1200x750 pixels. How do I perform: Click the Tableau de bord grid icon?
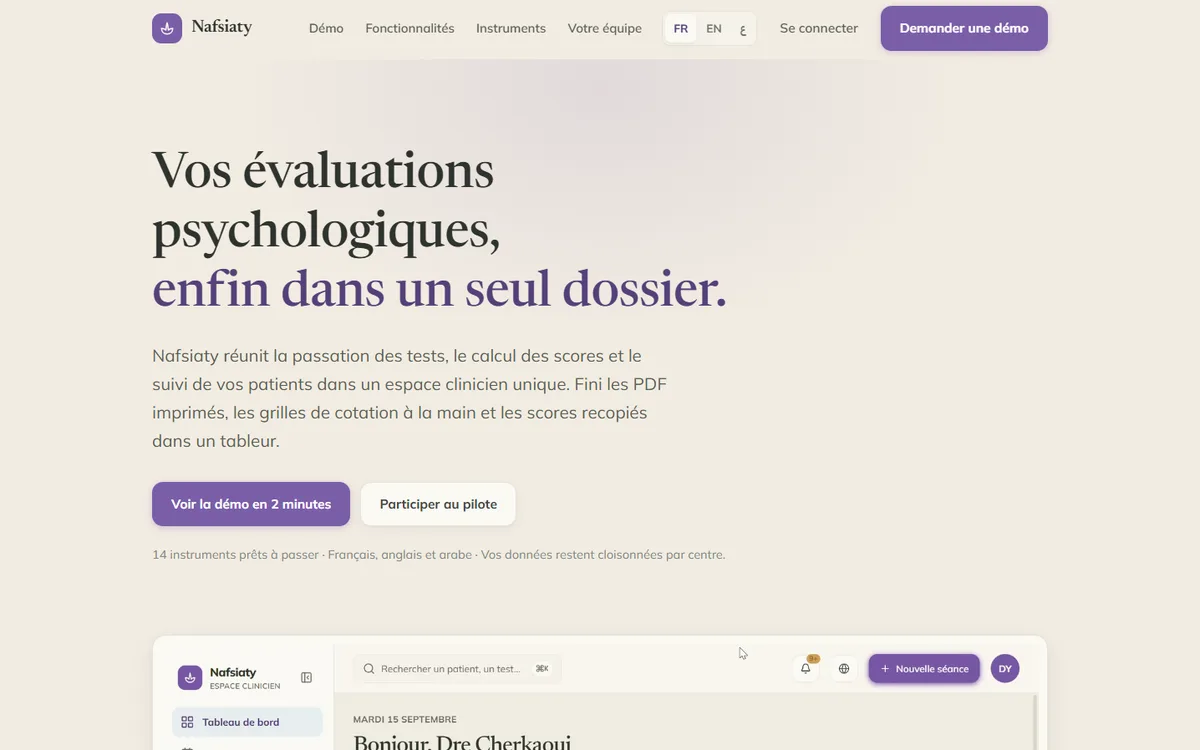coord(187,722)
